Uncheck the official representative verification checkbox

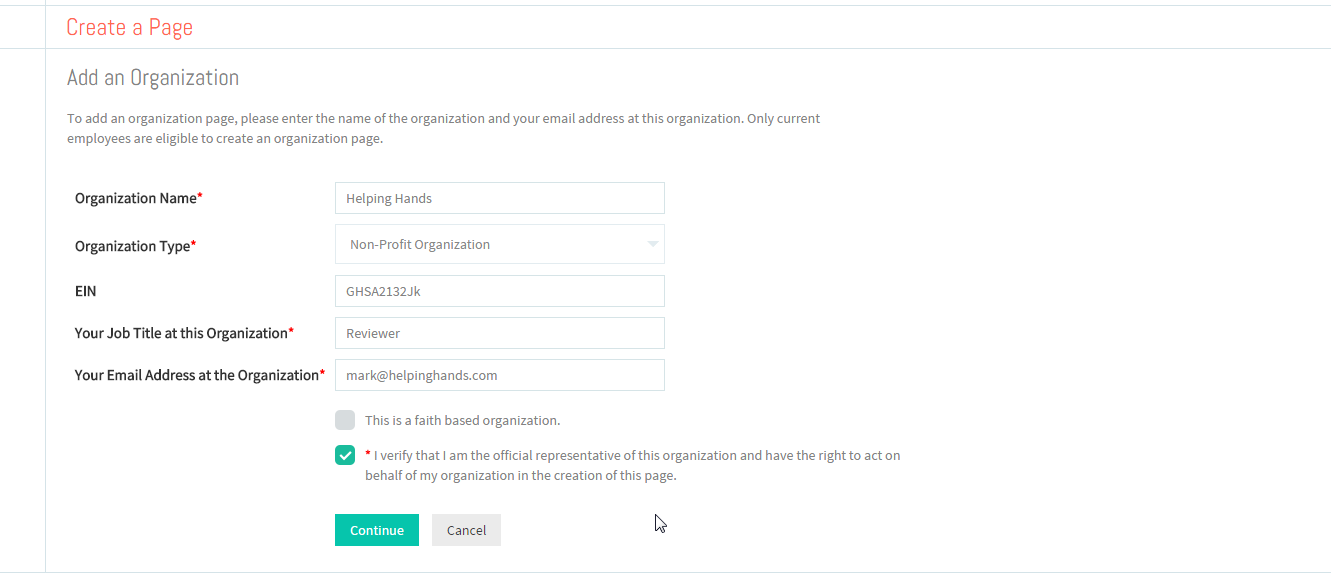pyautogui.click(x=345, y=455)
